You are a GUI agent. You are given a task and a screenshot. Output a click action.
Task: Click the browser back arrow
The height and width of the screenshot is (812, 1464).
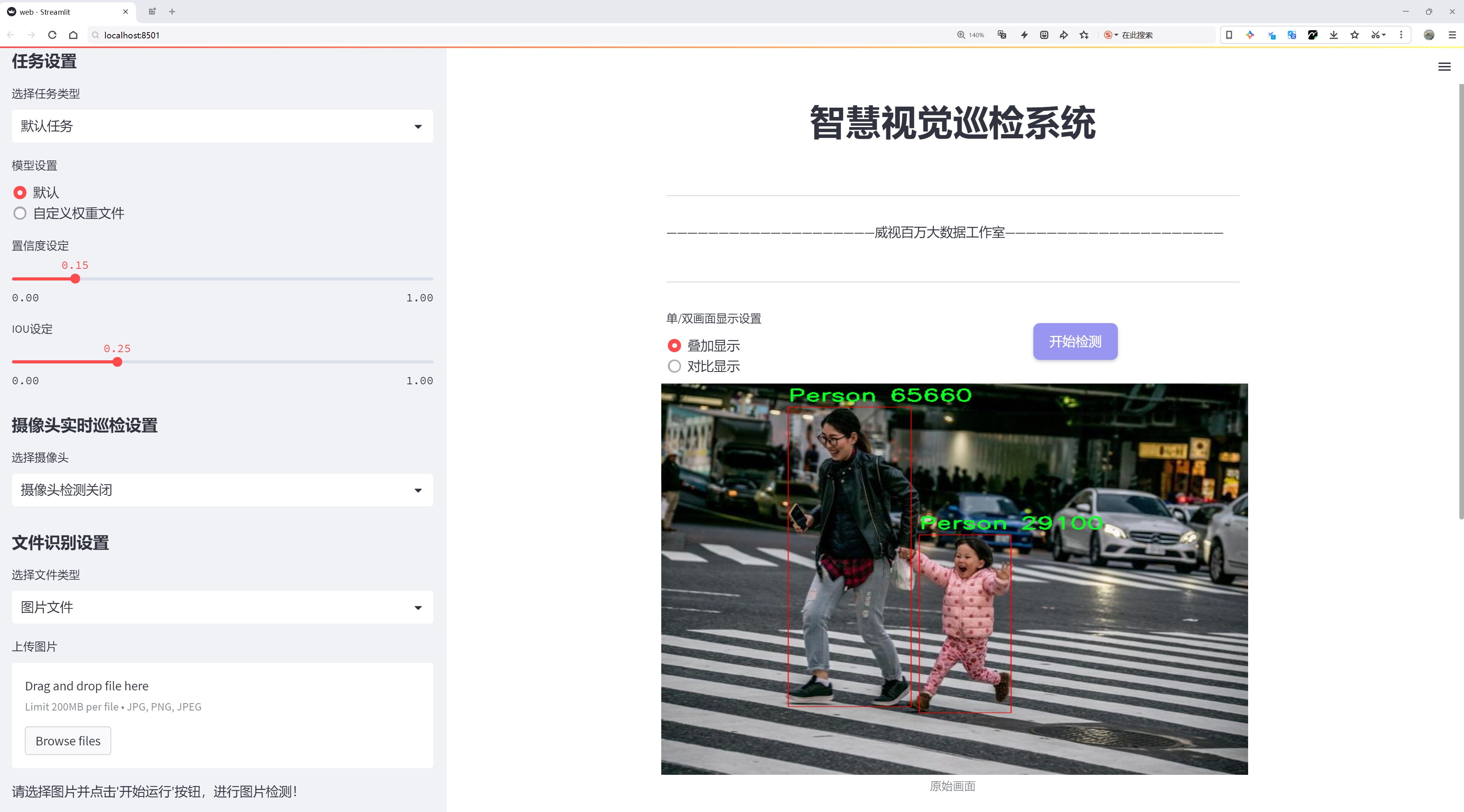point(11,35)
